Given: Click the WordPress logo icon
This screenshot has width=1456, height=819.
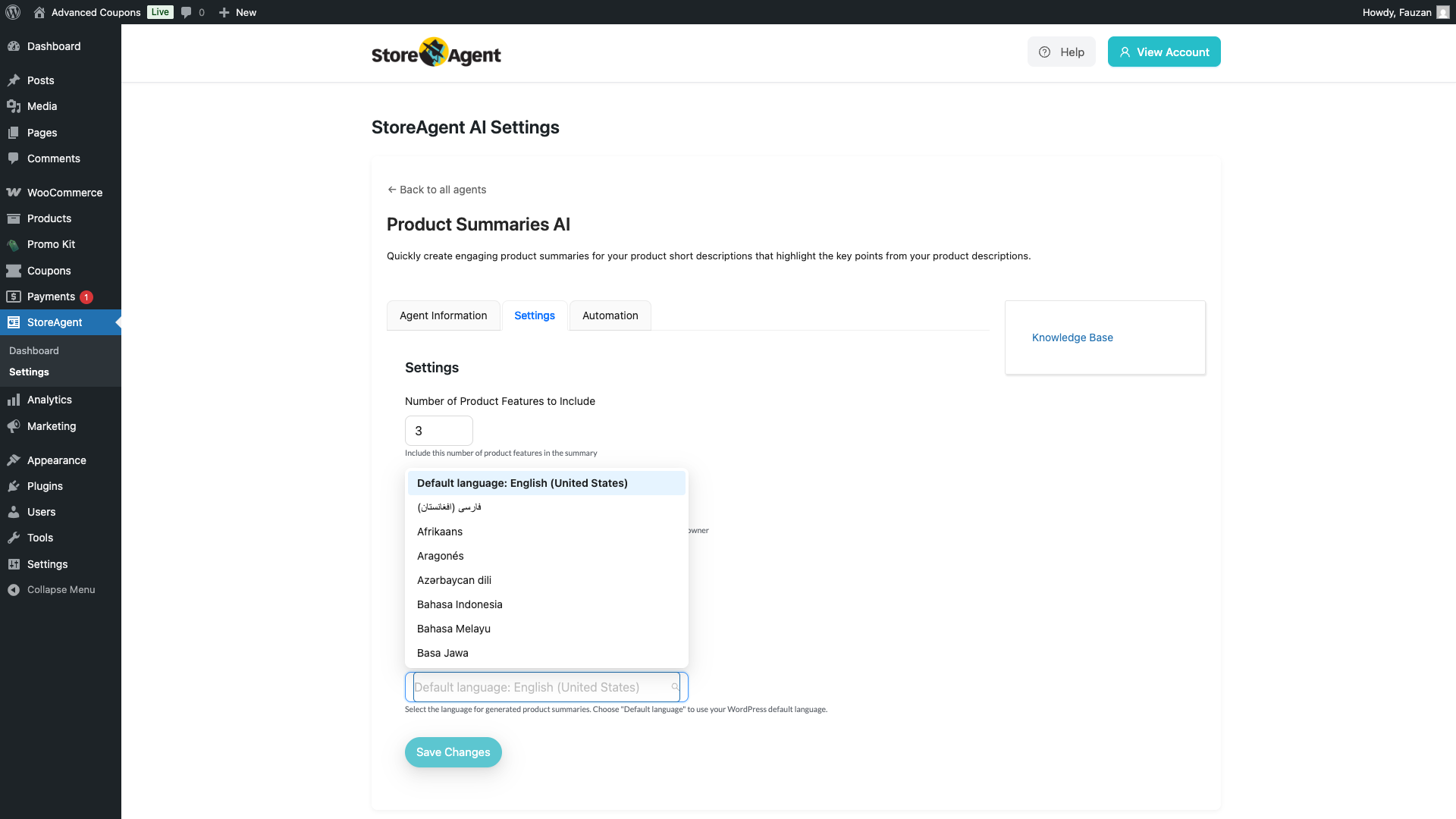Looking at the screenshot, I should click(13, 12).
